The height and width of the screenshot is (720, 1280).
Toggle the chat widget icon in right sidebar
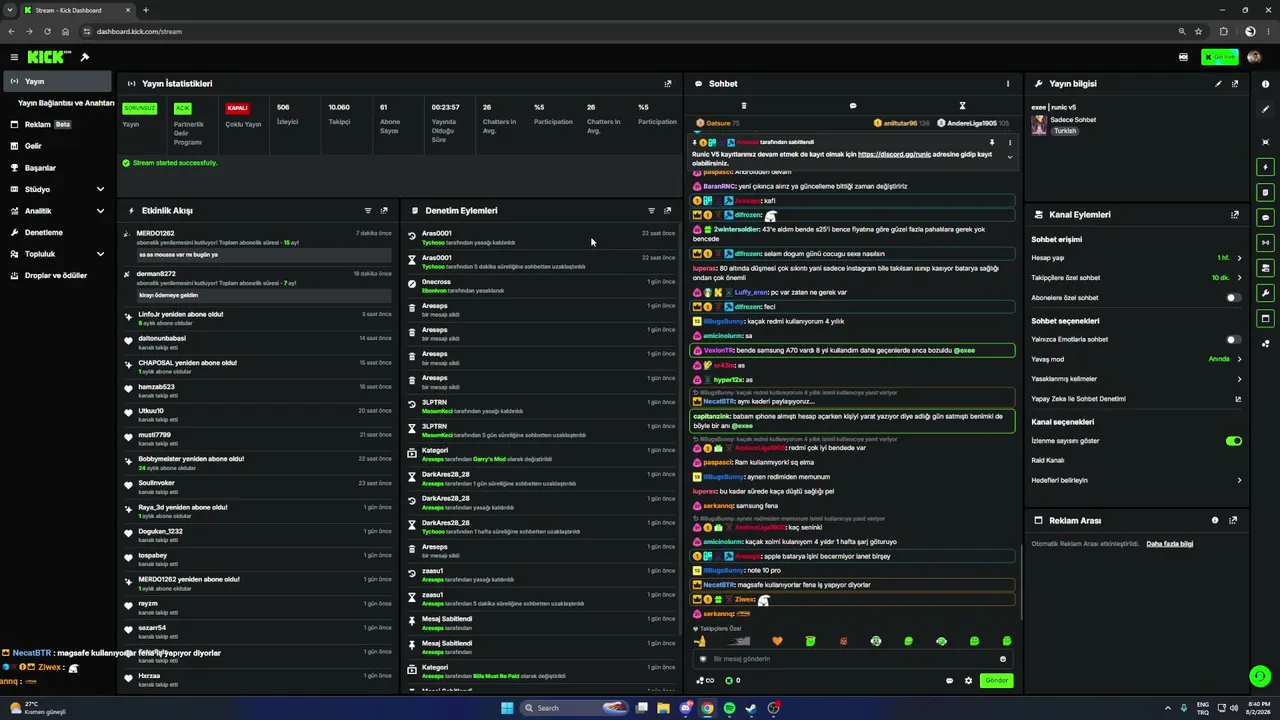1266,217
